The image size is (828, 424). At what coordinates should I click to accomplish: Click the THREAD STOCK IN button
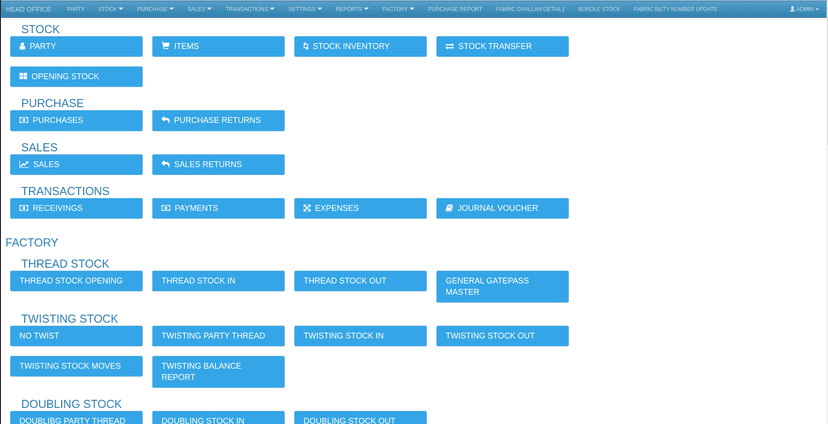click(x=218, y=281)
